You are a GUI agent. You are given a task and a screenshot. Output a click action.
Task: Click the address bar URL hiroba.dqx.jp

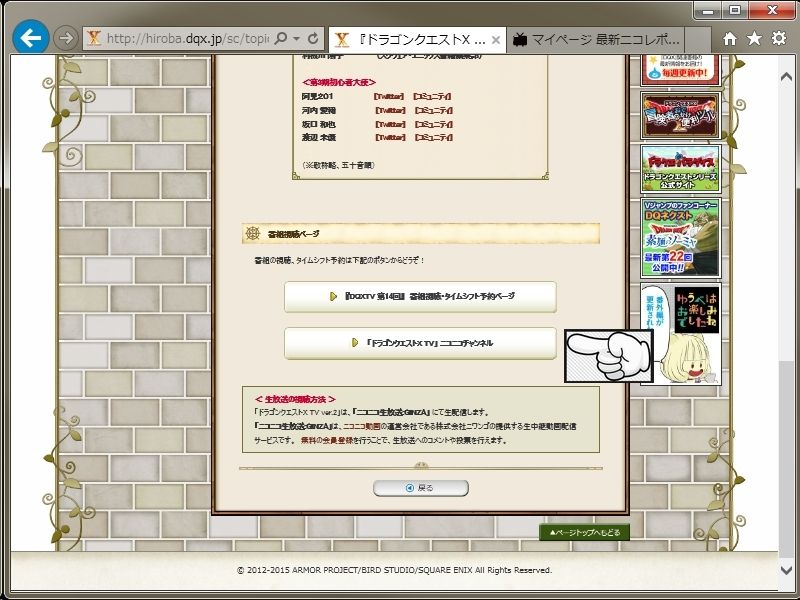(187, 39)
